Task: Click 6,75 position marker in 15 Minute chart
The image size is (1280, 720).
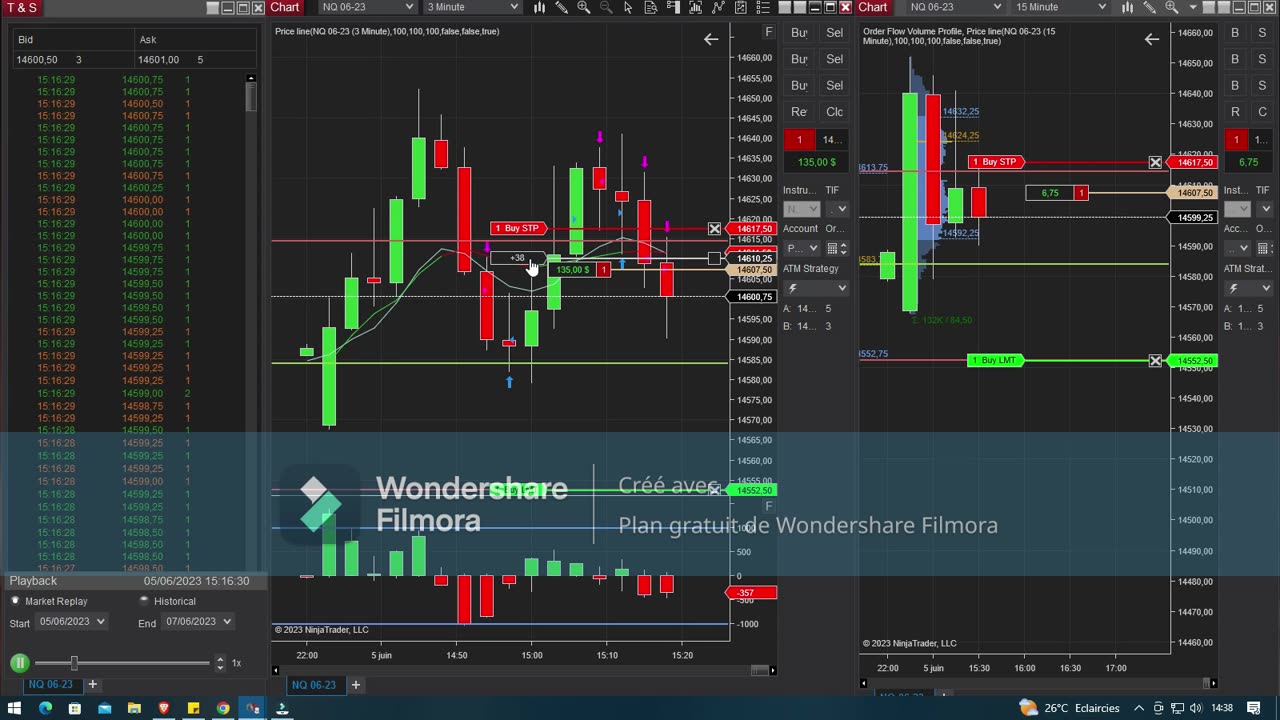Action: [x=1056, y=193]
